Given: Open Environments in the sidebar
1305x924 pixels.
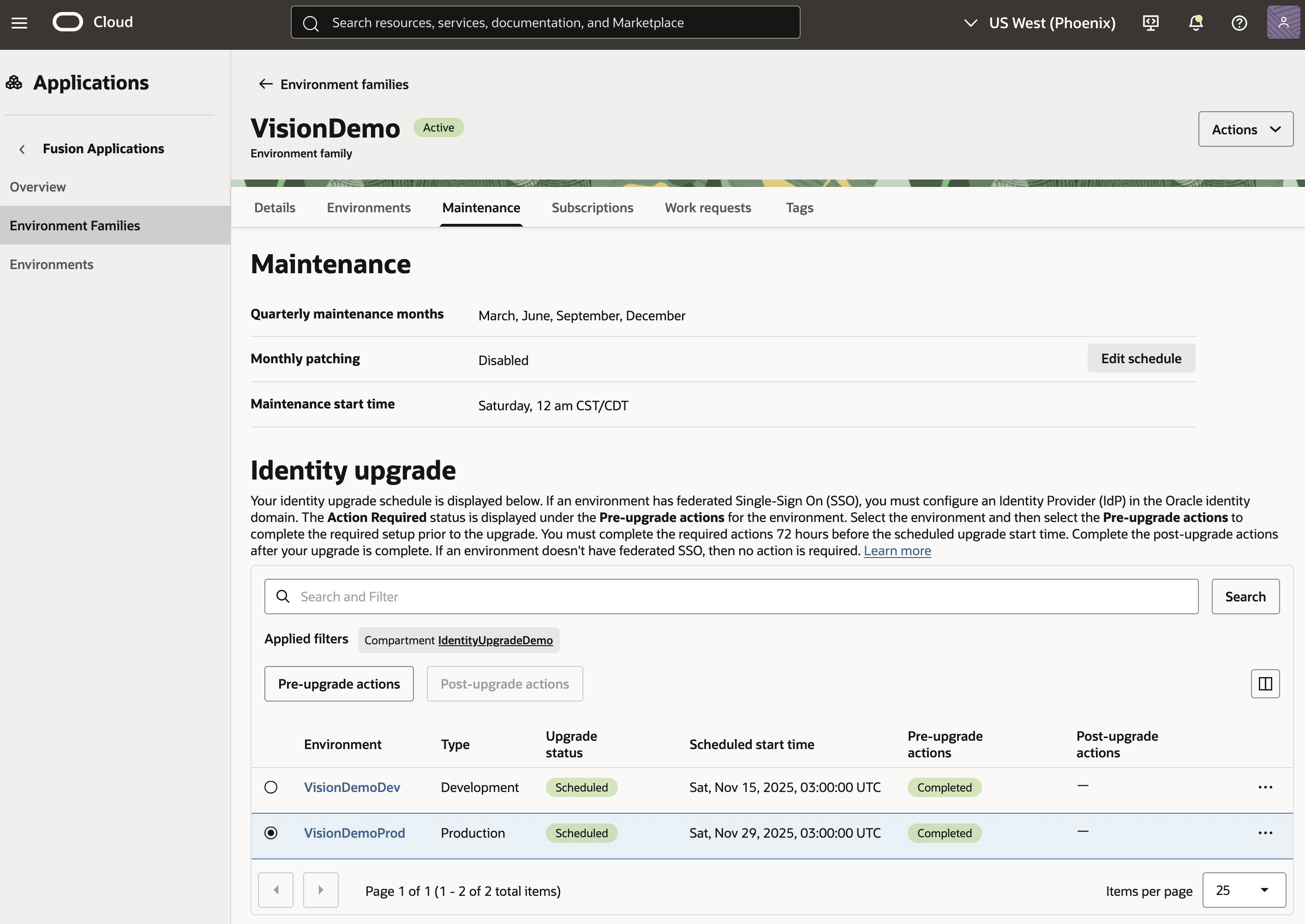Looking at the screenshot, I should tap(115, 264).
